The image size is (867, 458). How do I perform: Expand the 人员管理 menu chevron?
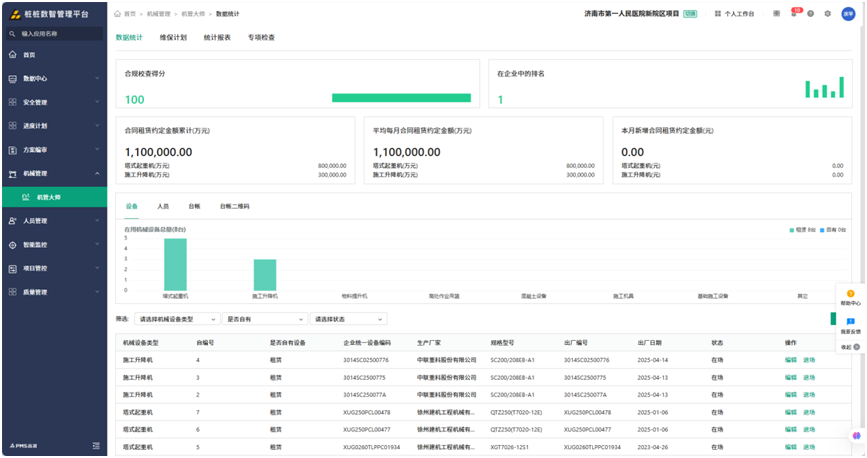point(97,220)
